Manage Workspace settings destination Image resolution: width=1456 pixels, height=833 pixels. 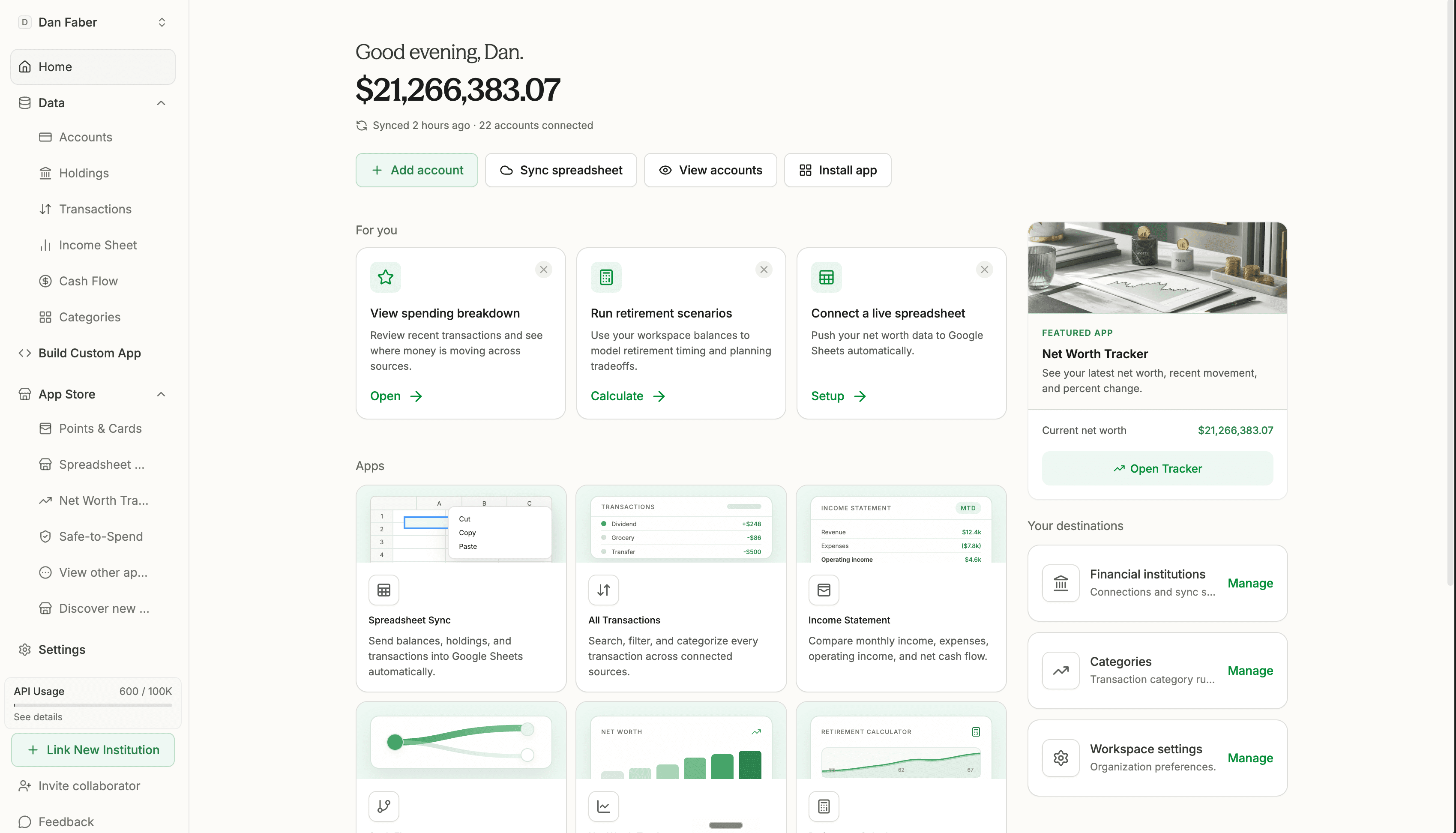[1250, 758]
